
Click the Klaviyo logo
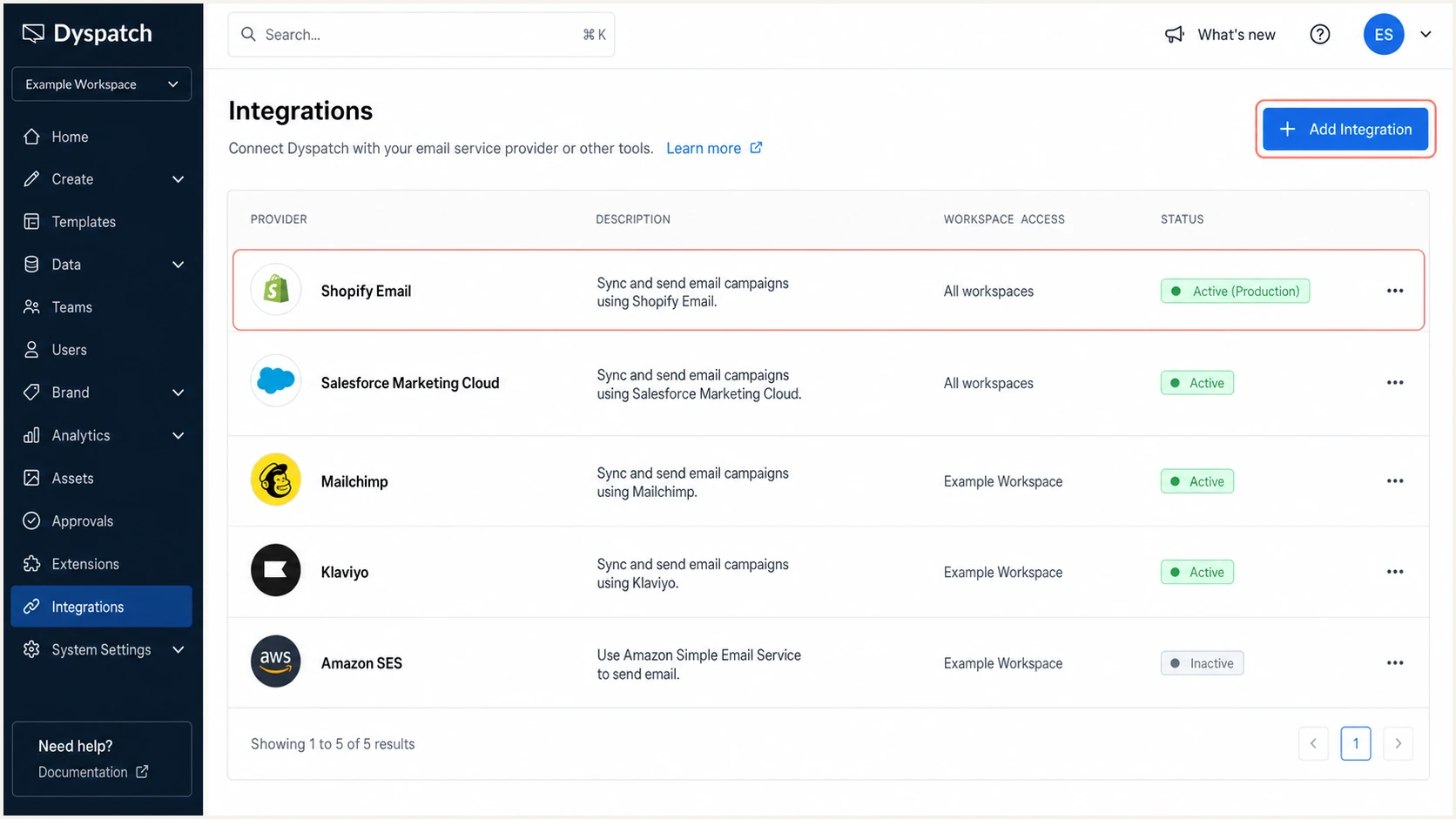[276, 570]
